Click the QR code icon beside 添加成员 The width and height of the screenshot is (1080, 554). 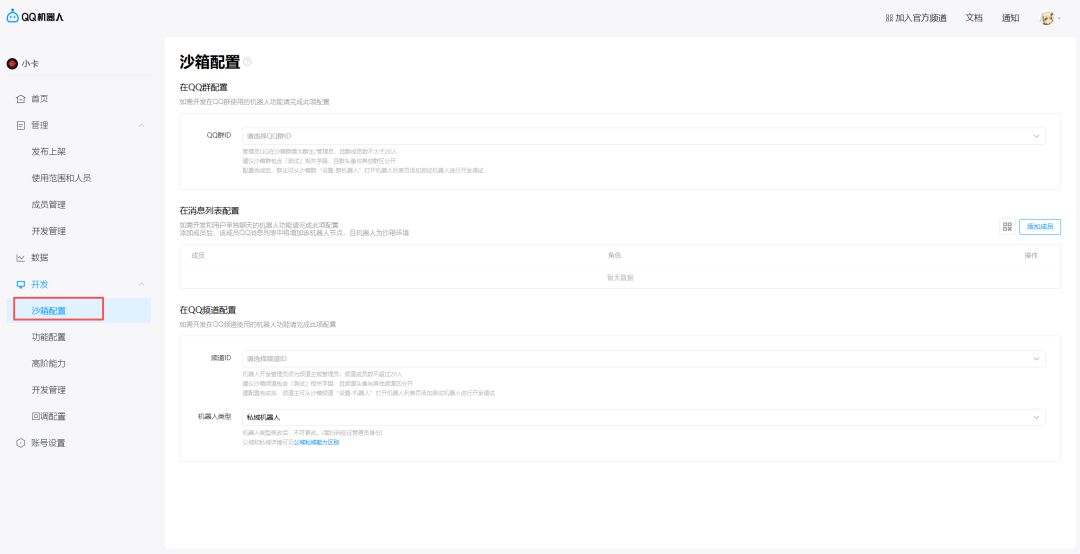(x=1007, y=226)
